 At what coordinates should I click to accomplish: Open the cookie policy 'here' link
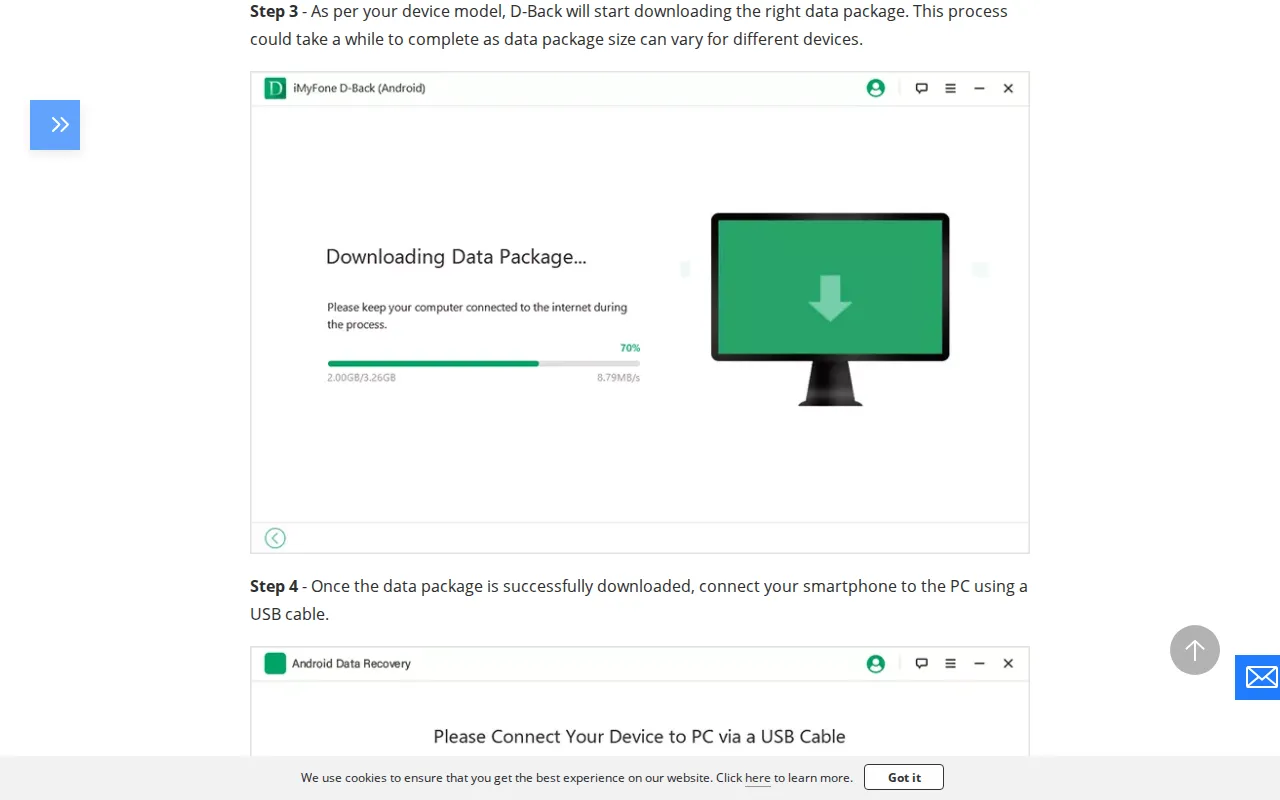[758, 778]
